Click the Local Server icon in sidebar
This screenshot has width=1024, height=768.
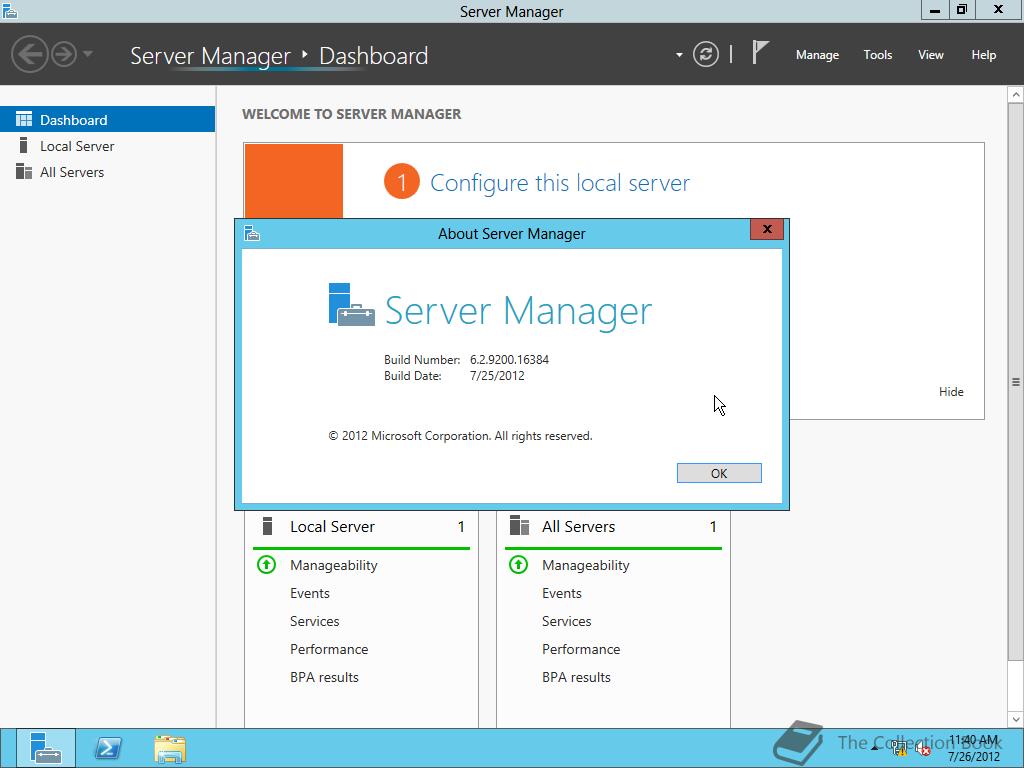(x=24, y=145)
